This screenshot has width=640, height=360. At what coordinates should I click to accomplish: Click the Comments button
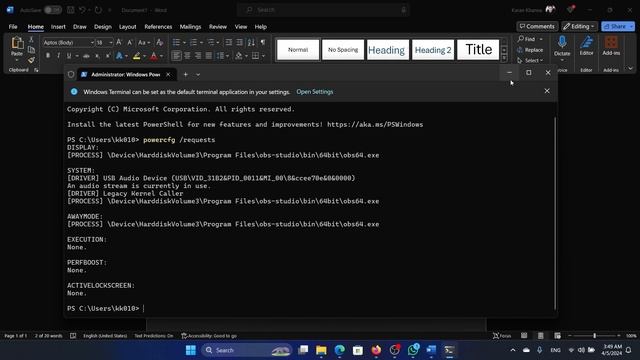537,26
